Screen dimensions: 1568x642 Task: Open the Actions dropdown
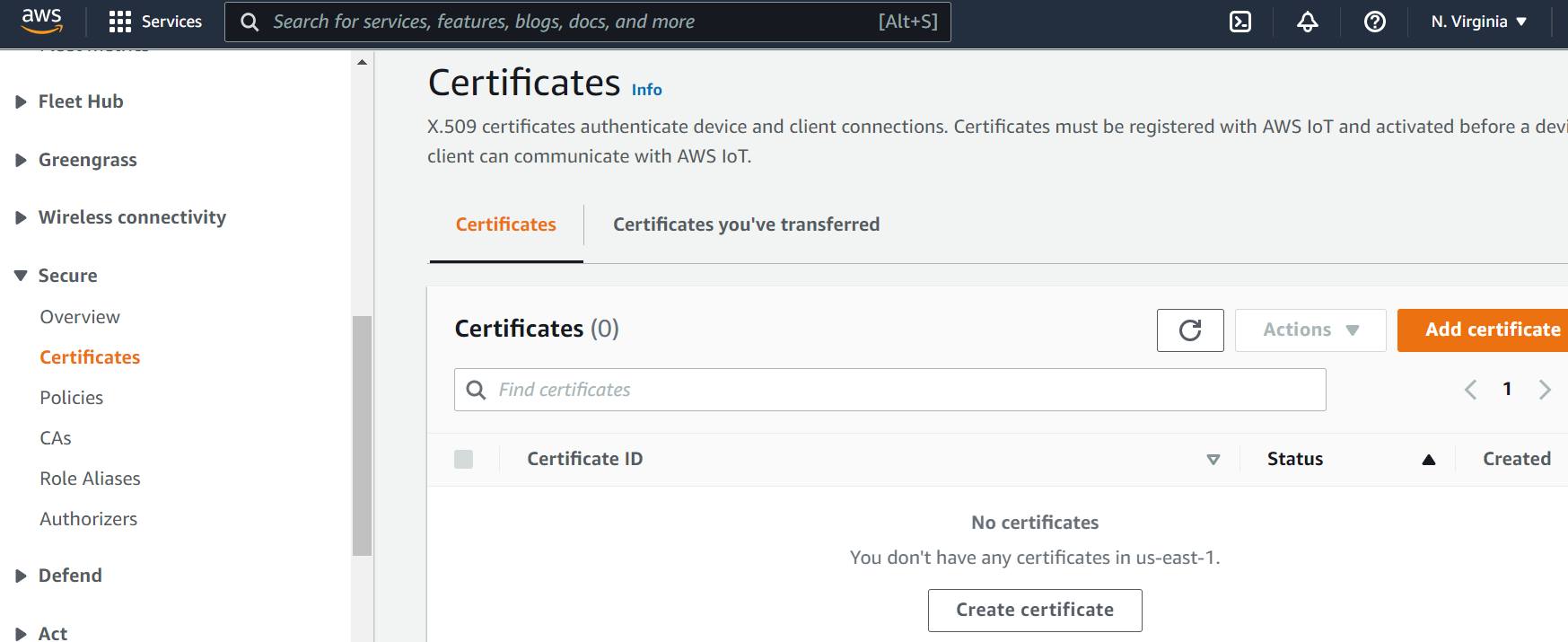1310,330
